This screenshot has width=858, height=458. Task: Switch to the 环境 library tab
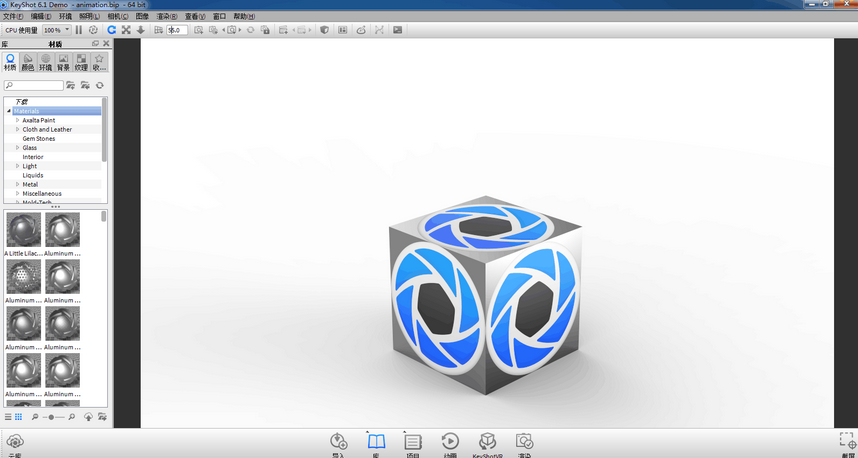pos(45,62)
